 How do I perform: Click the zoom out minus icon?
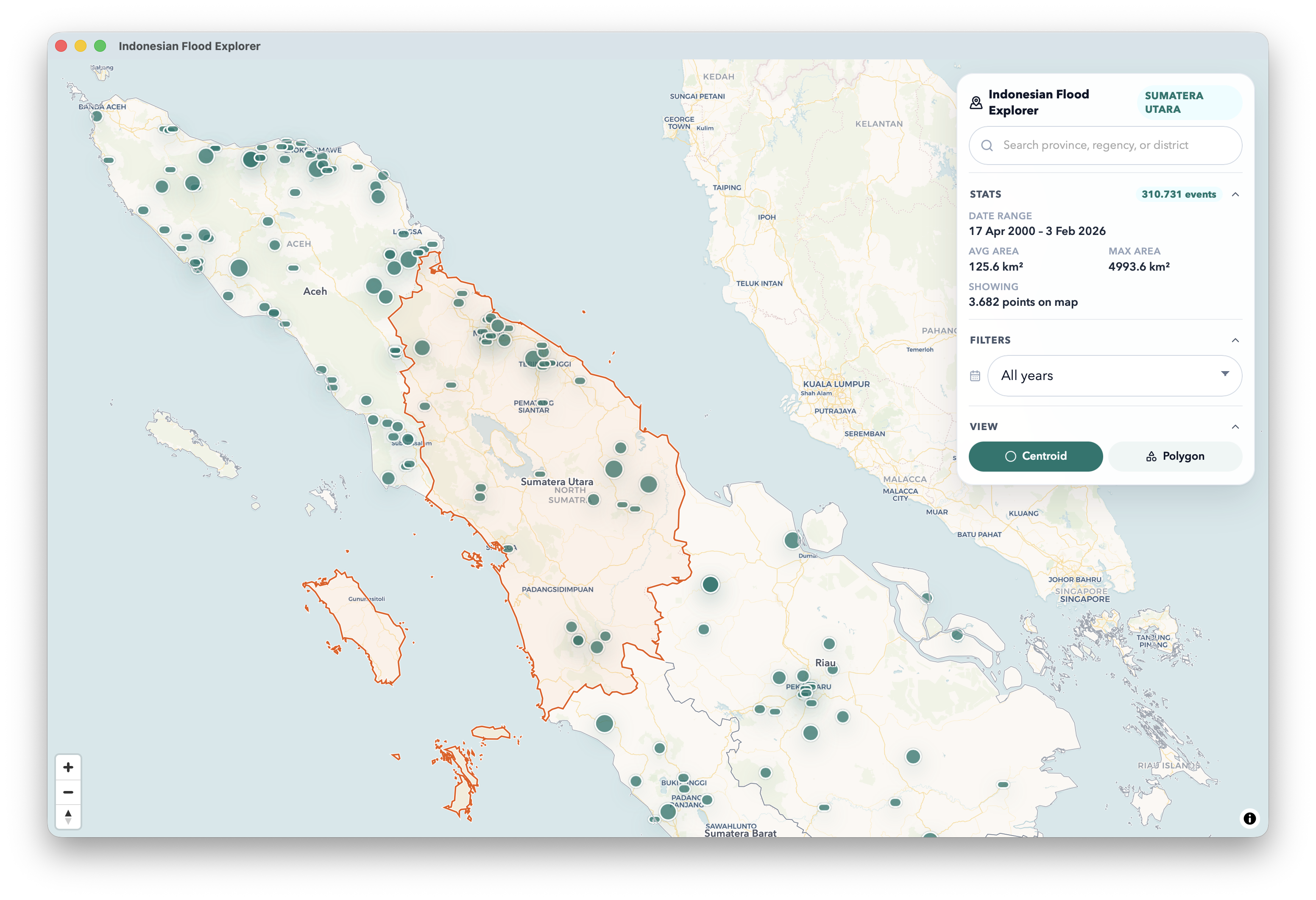[x=69, y=791]
